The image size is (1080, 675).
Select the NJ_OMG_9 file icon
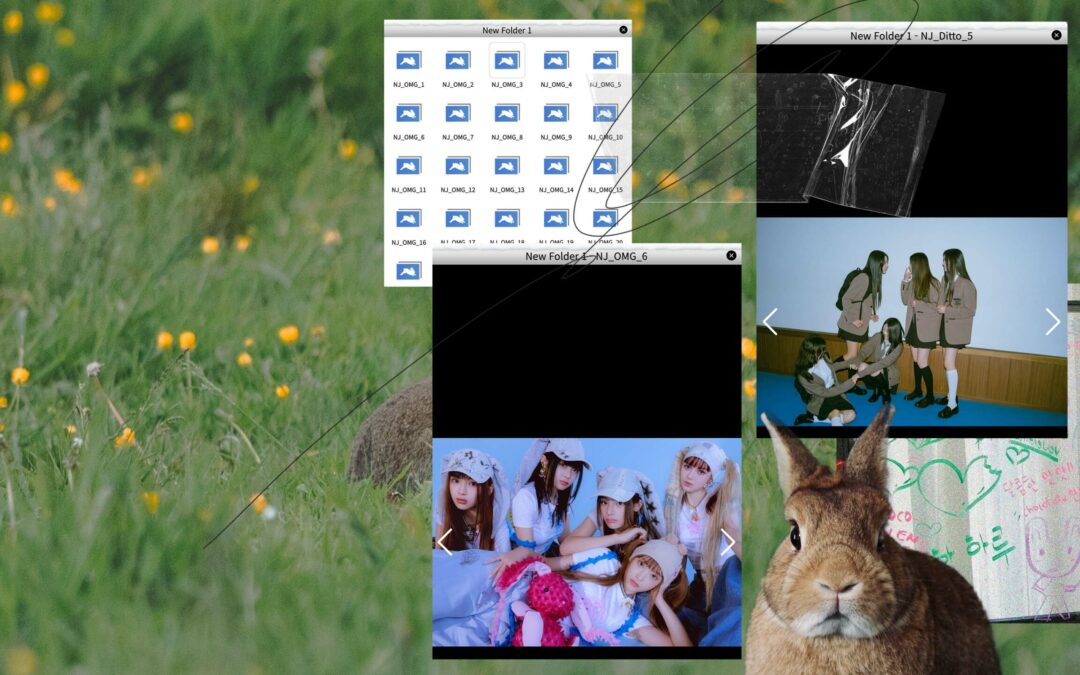point(556,113)
